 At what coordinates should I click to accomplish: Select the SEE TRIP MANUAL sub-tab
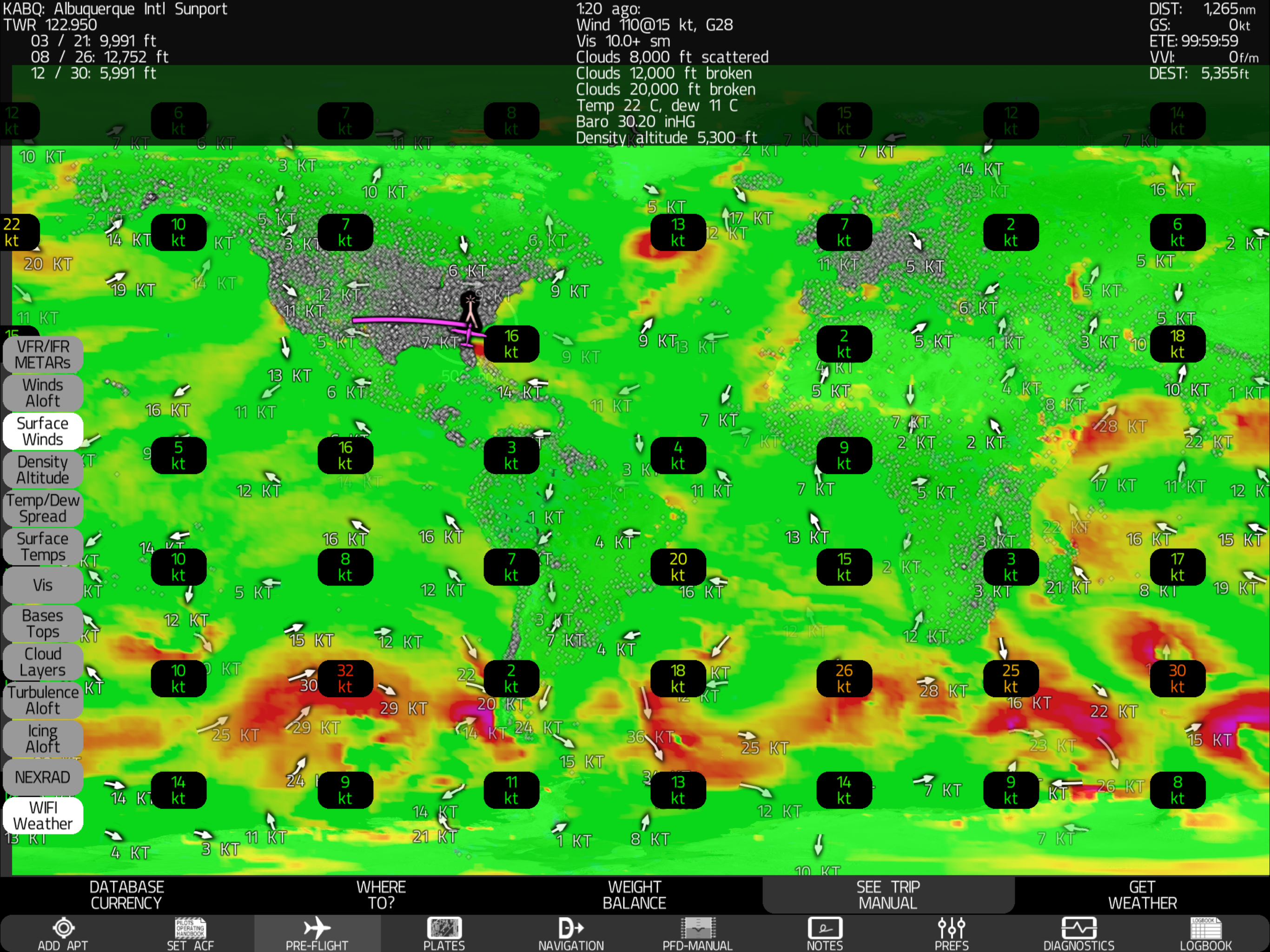point(887,894)
